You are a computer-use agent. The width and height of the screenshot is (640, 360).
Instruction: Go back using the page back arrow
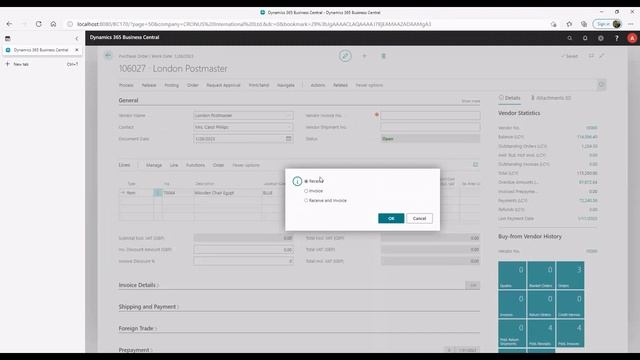click(108, 56)
